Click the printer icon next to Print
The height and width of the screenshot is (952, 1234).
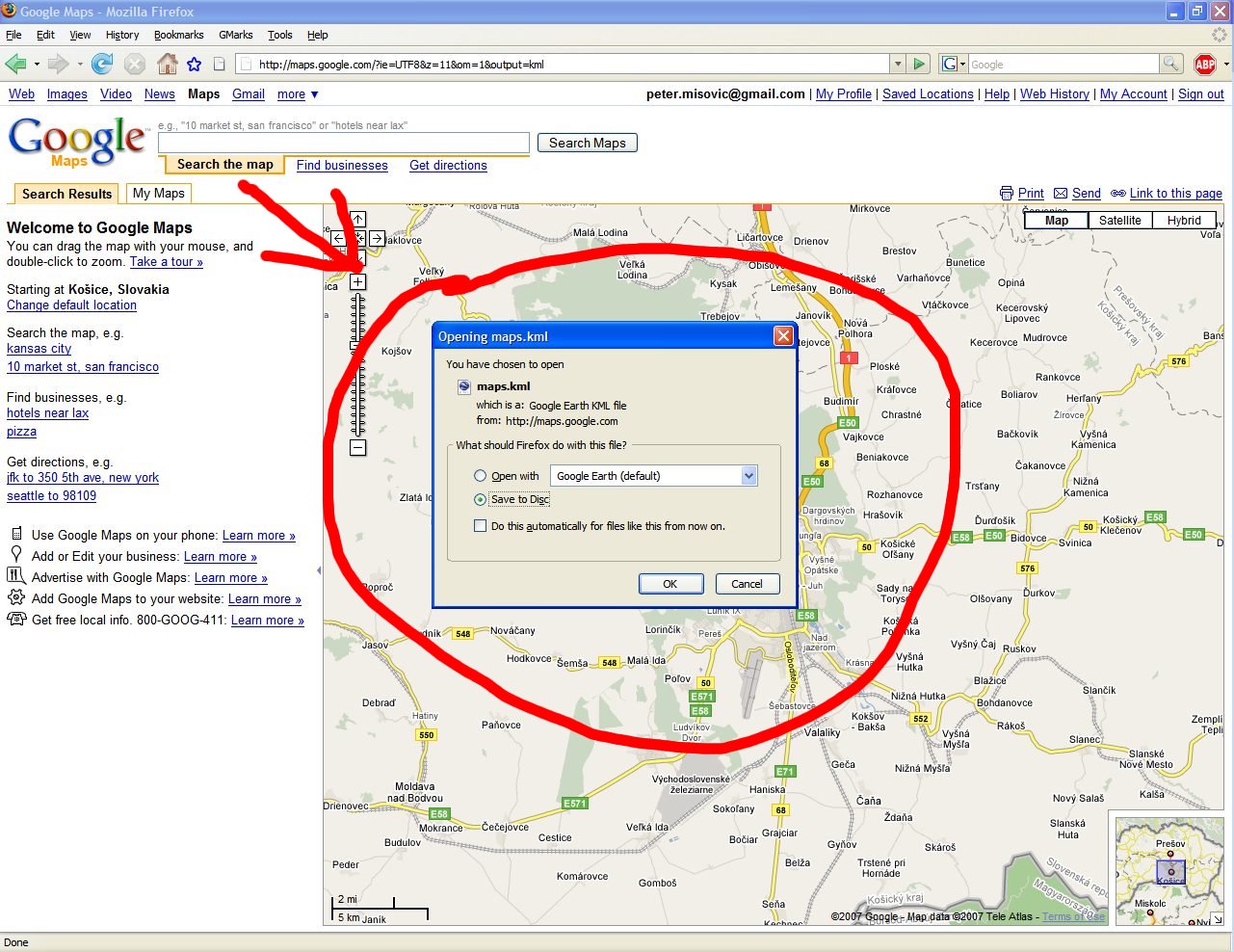coord(1007,194)
